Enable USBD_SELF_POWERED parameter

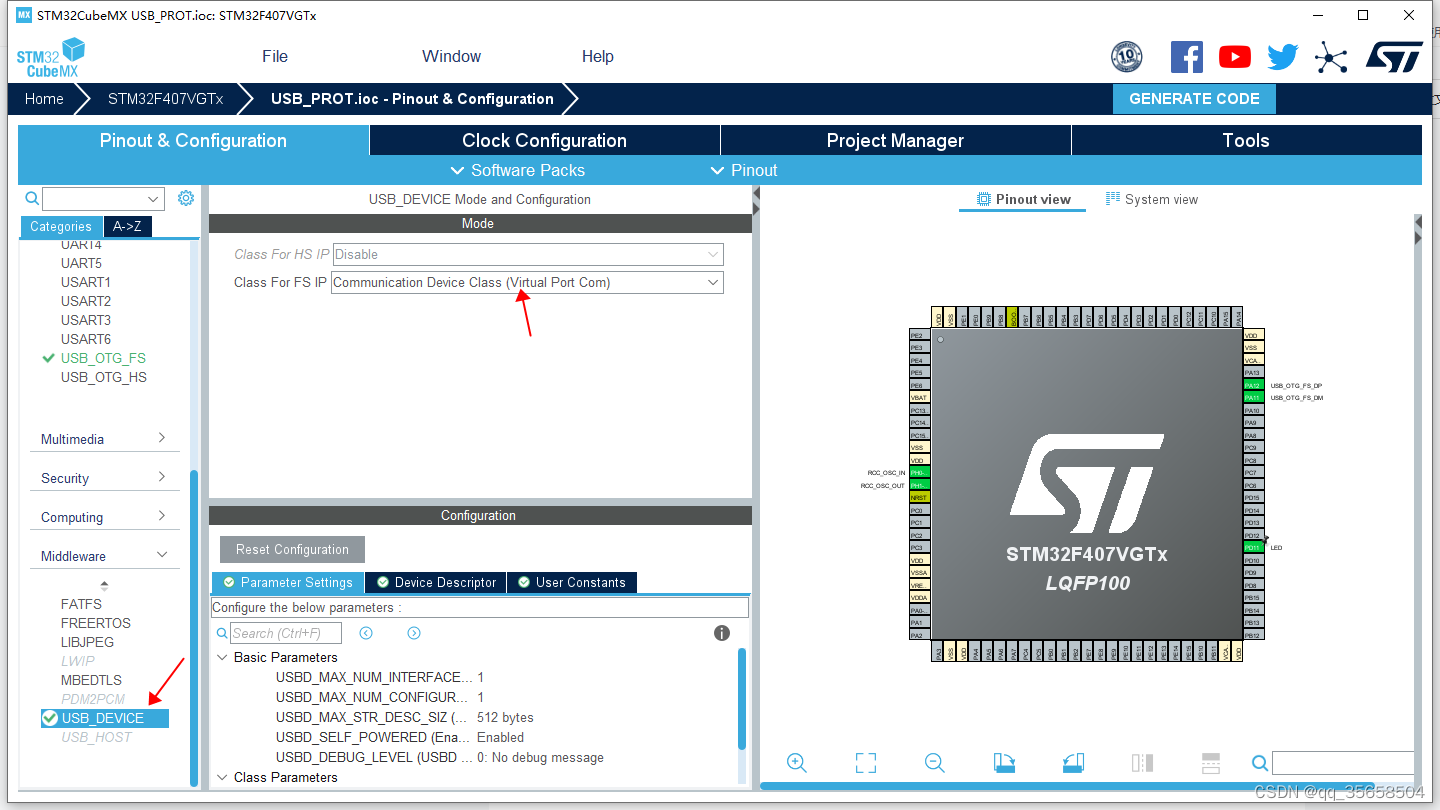point(500,737)
